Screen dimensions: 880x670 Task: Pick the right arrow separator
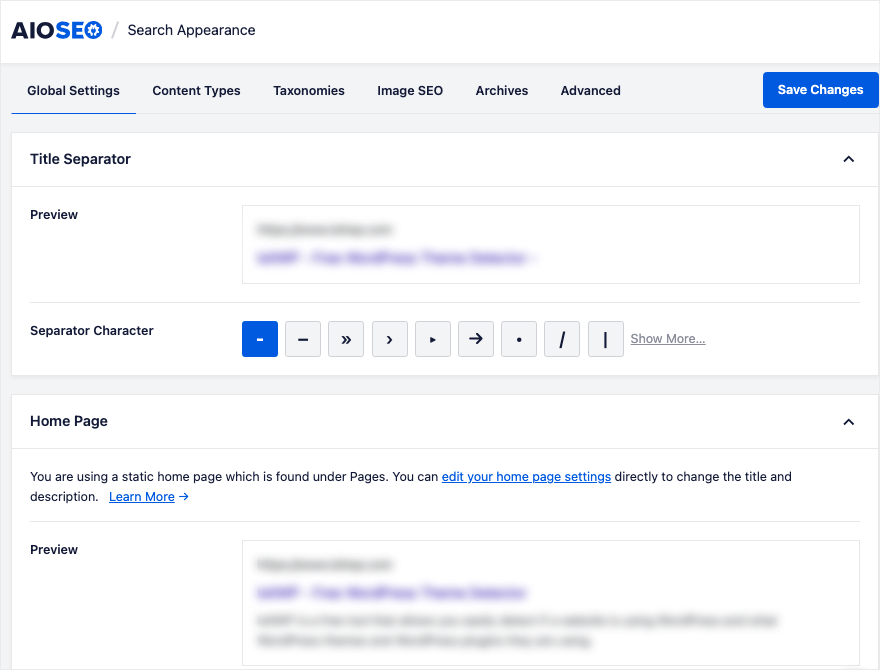pyautogui.click(x=476, y=339)
